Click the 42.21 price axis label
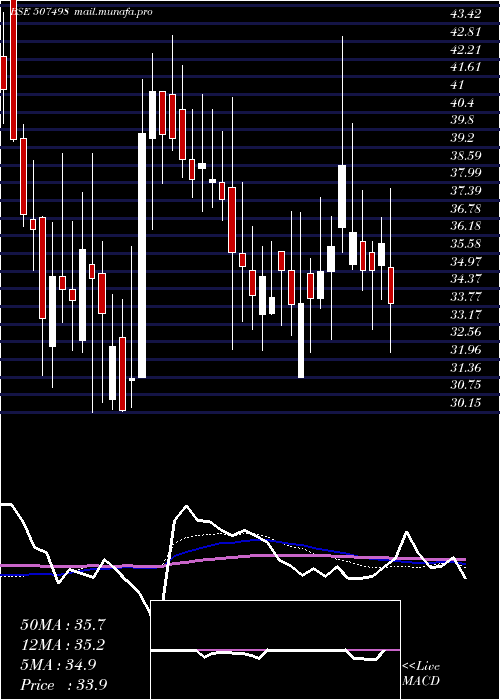Image resolution: width=500 pixels, height=700 pixels. pos(466,50)
